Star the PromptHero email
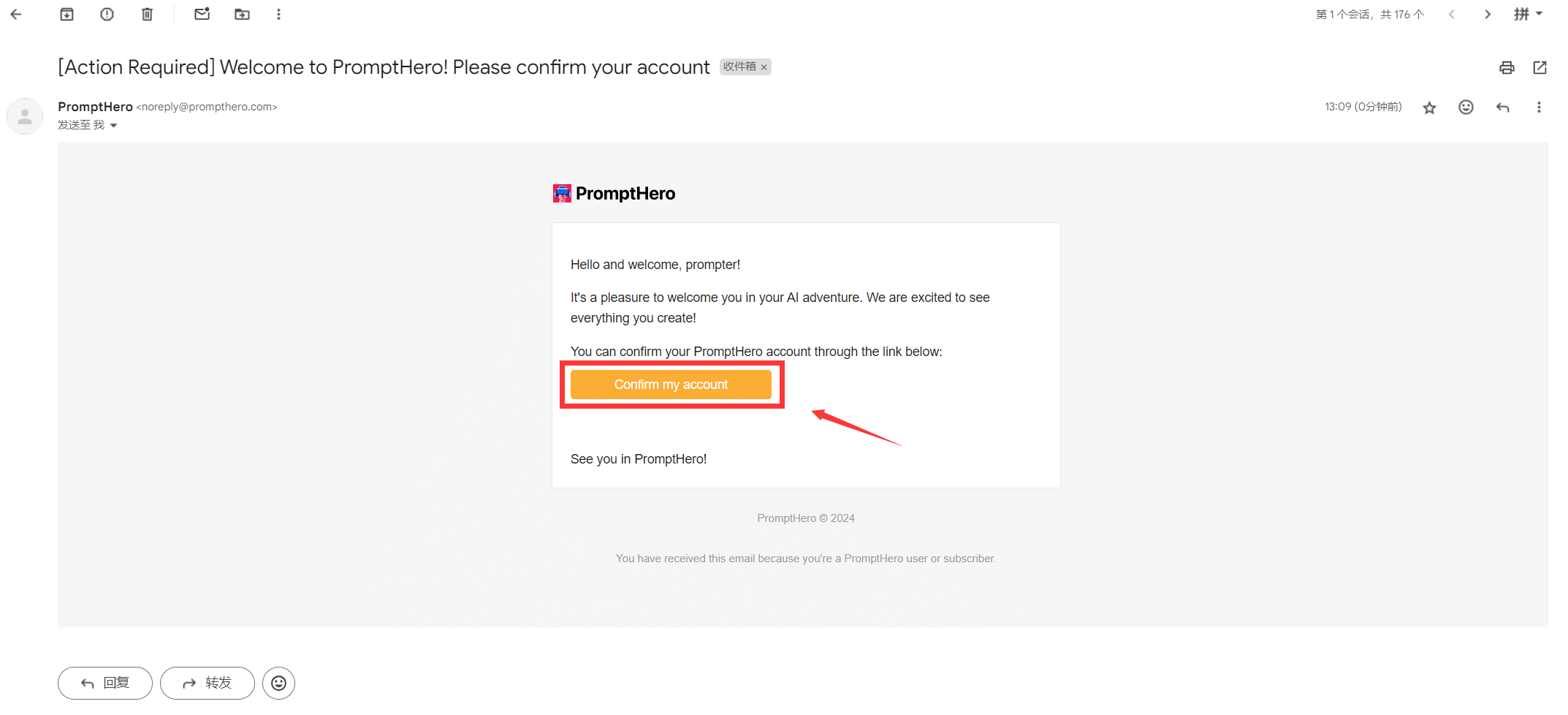This screenshot has width=1568, height=715. (1429, 107)
